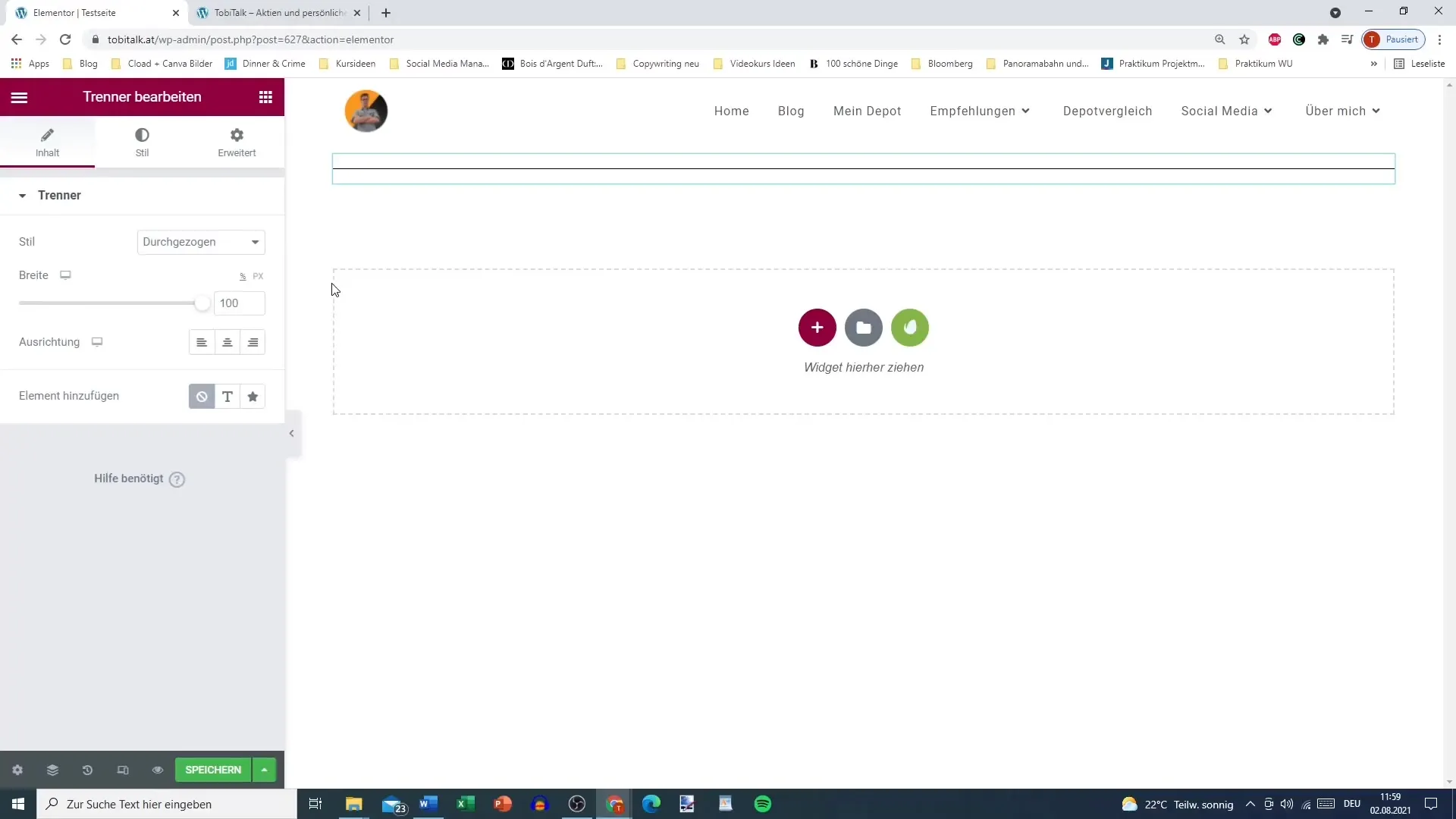The width and height of the screenshot is (1456, 819).
Task: Open the Extensions puzzle icon
Action: pyautogui.click(x=1323, y=39)
